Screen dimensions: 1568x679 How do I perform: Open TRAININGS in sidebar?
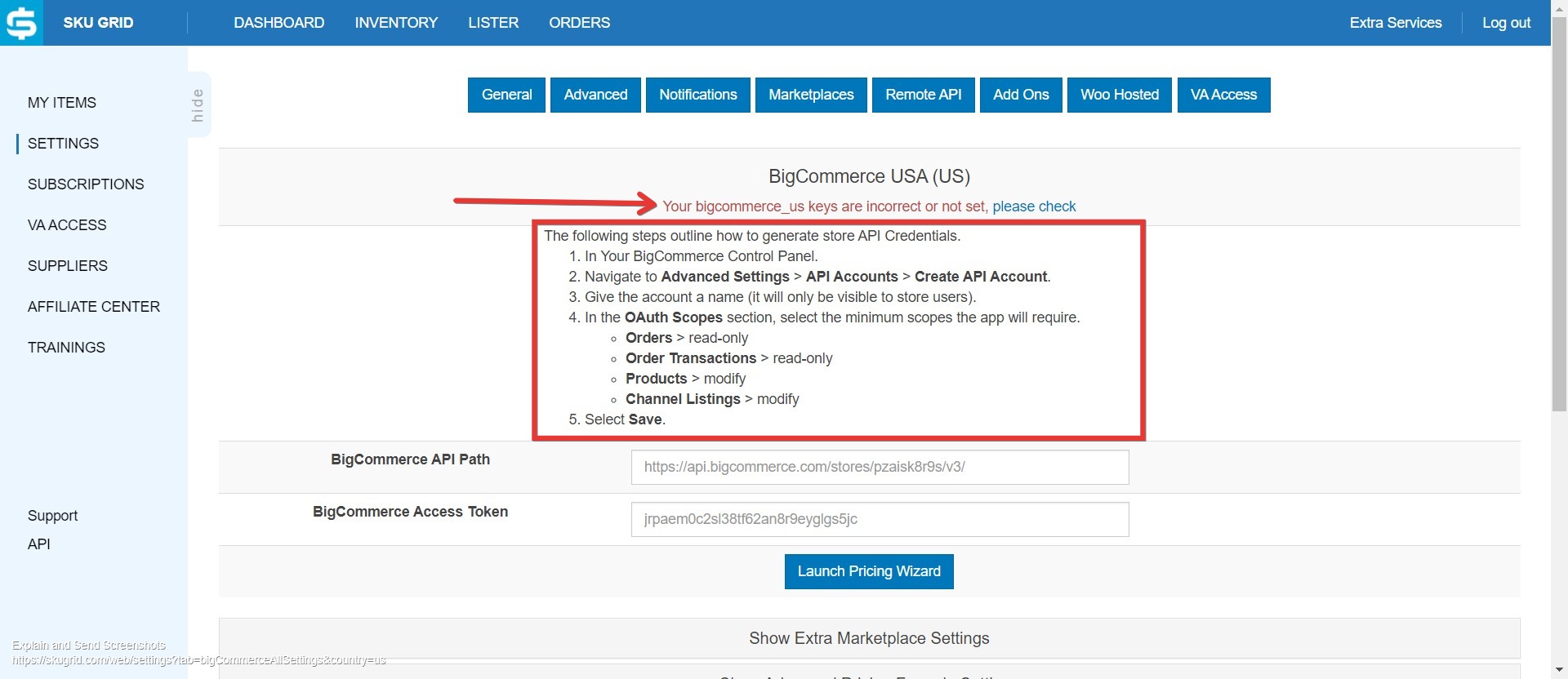(66, 348)
